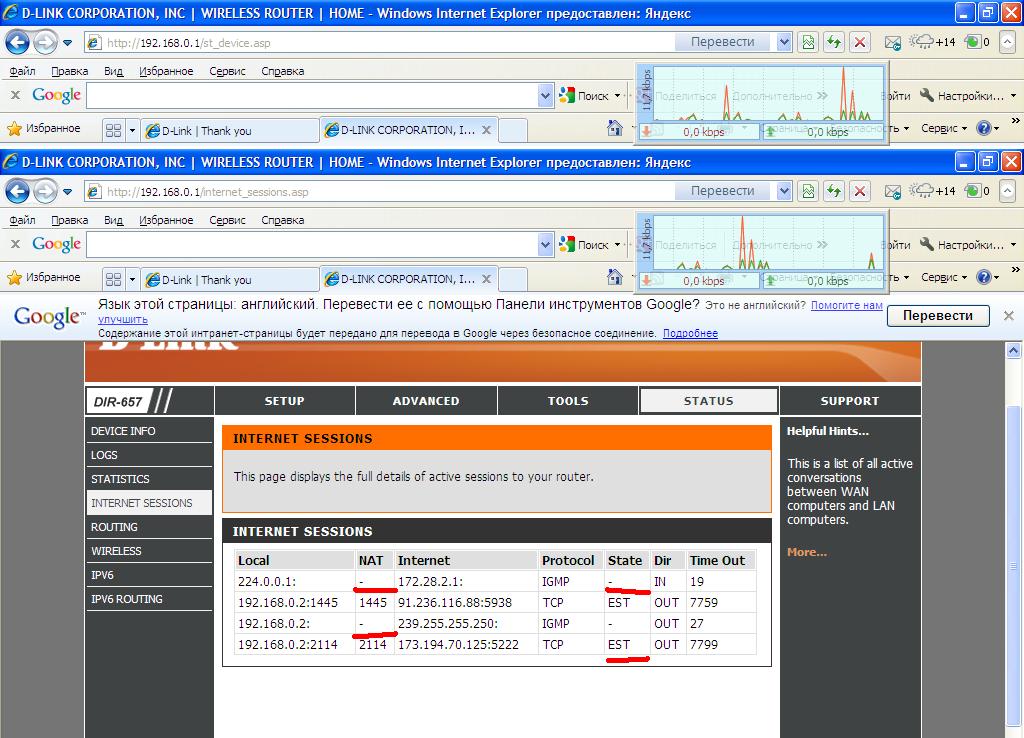Click the Refresh icon in the internet_sessions window

834,191
